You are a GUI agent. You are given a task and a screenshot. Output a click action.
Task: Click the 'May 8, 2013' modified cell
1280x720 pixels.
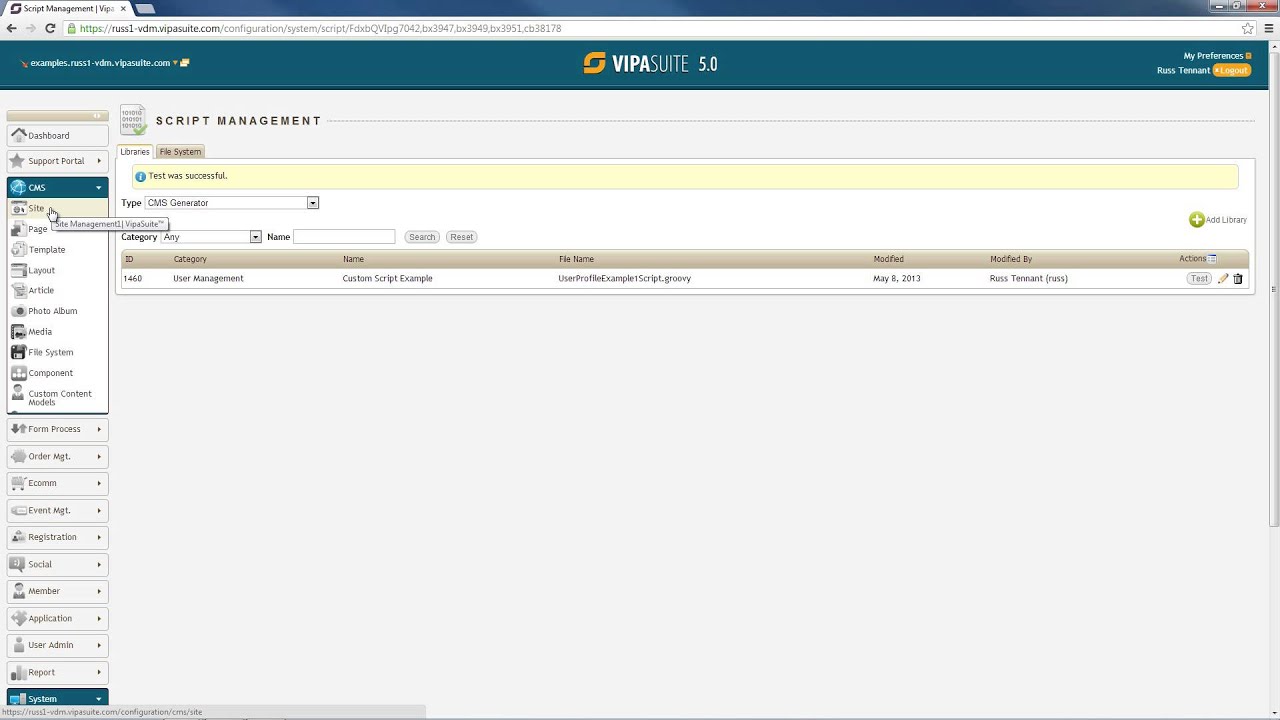click(896, 279)
